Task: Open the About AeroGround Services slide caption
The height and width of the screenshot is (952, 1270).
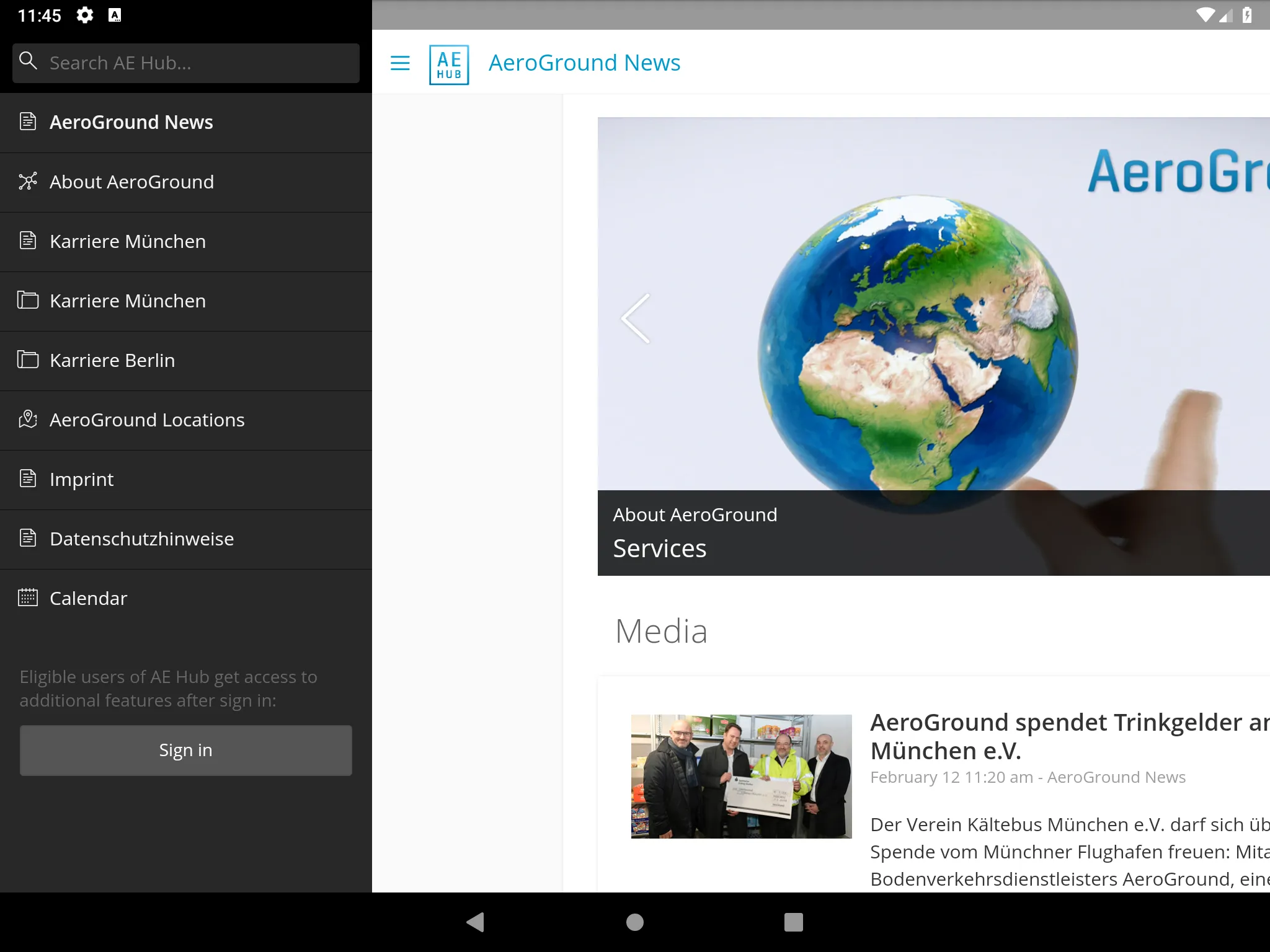Action: pyautogui.click(x=934, y=533)
